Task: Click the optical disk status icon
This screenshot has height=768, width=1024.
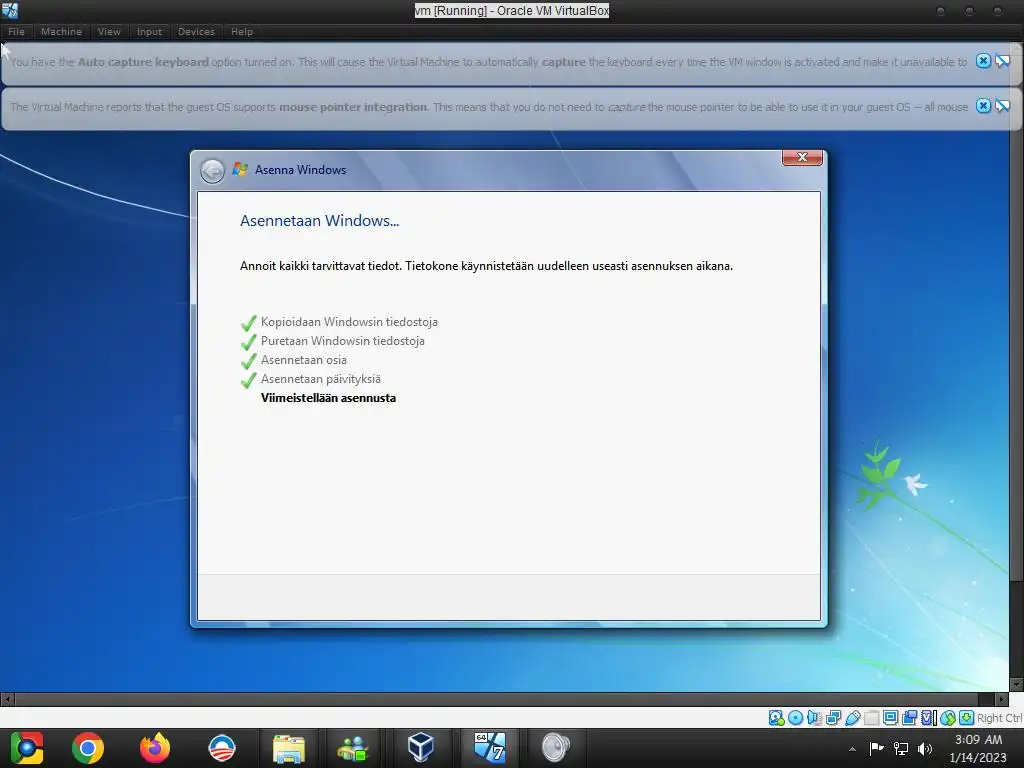Action: 795,718
